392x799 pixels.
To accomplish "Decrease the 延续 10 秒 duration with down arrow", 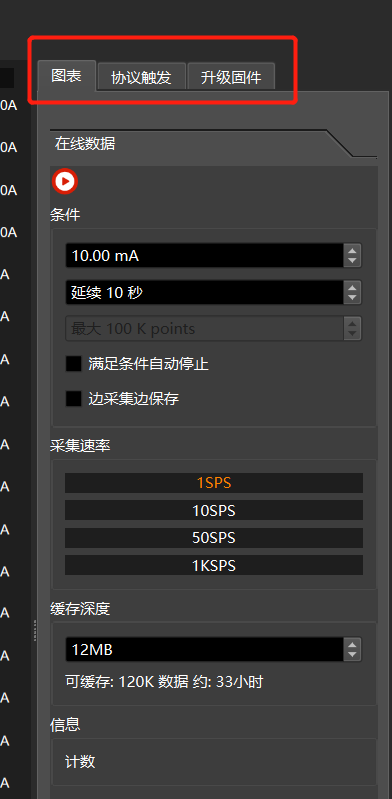I will [x=352, y=298].
